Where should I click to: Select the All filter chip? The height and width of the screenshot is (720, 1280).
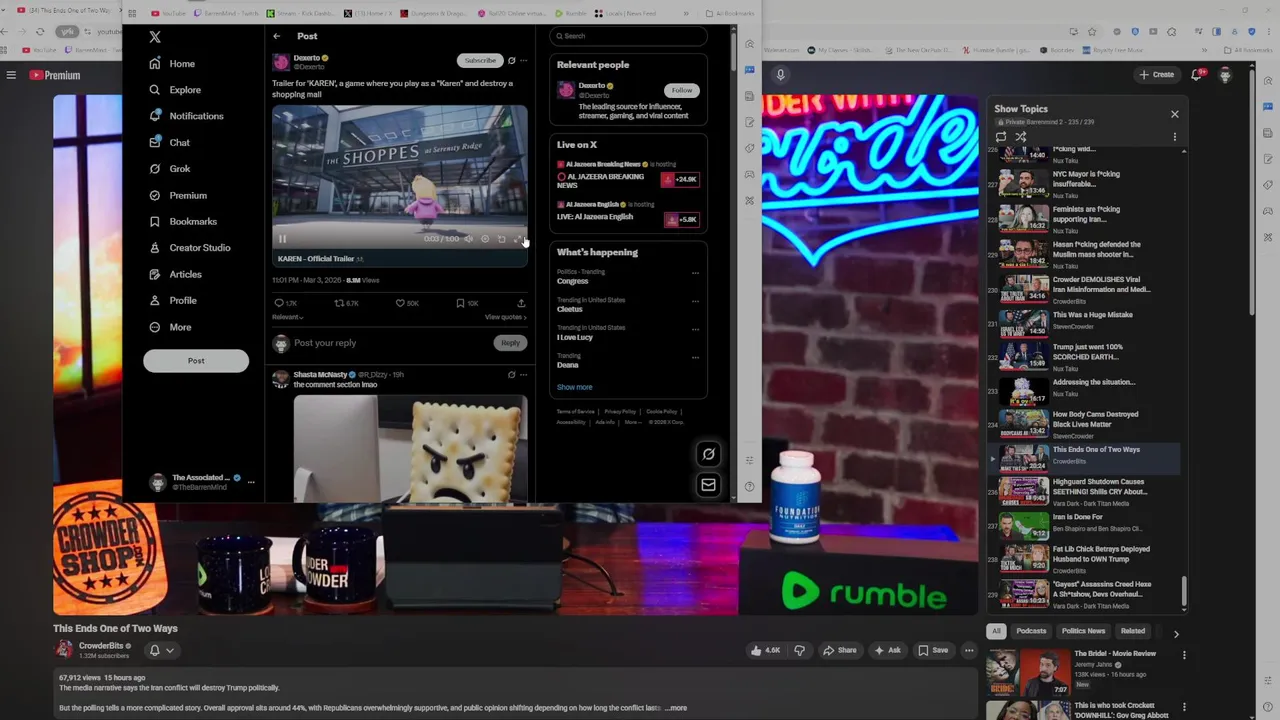coord(996,631)
